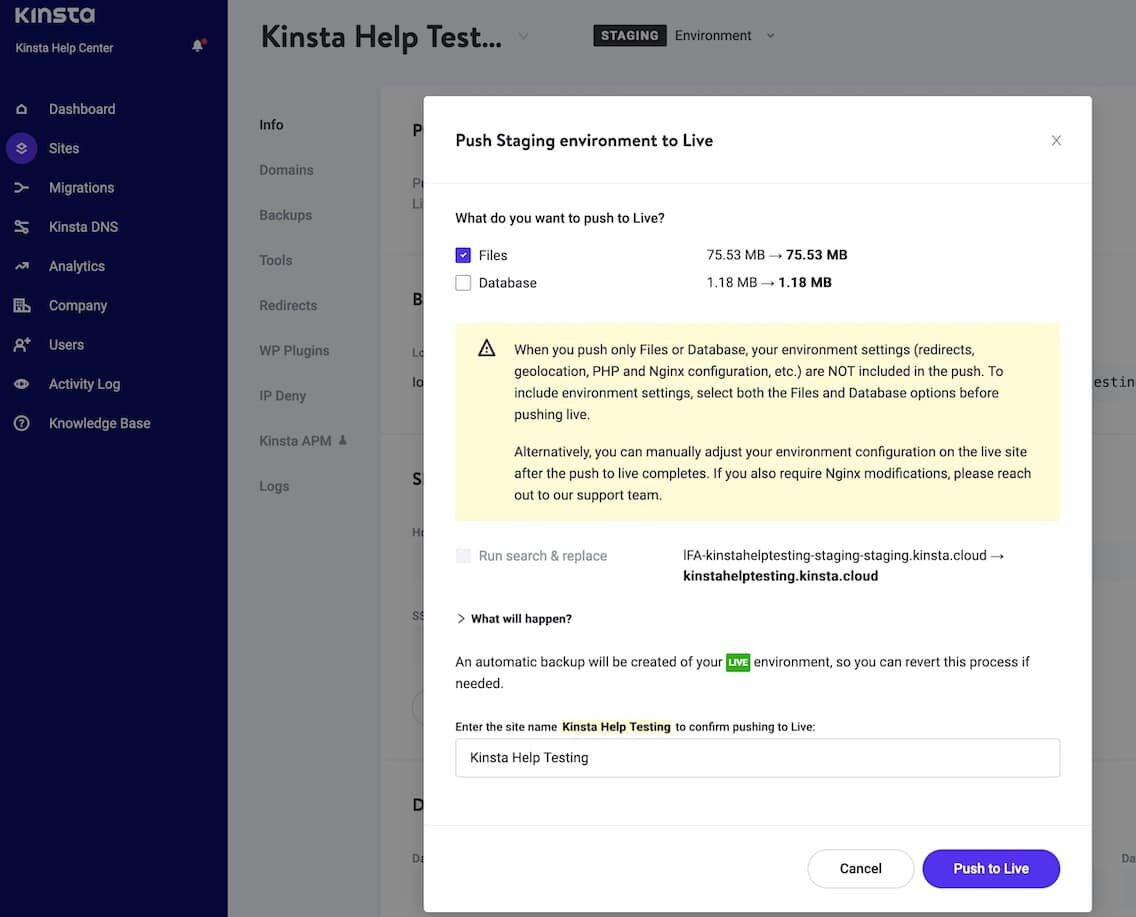The height and width of the screenshot is (917, 1136).
Task: Click the site name confirmation input field
Action: [x=757, y=758]
